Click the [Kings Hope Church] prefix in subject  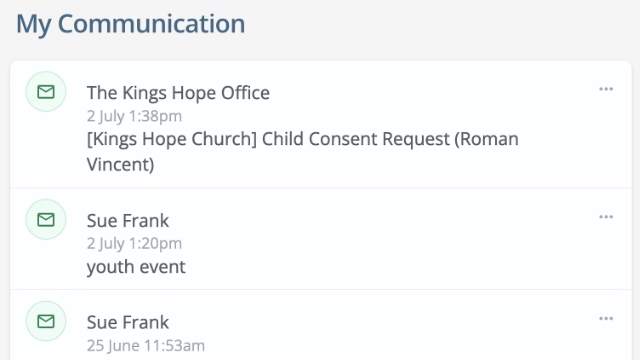pos(172,139)
